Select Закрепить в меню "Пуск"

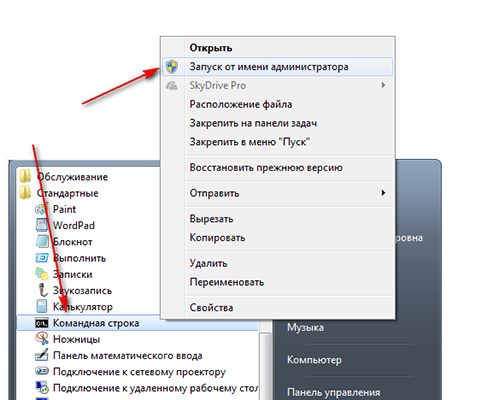278,142
